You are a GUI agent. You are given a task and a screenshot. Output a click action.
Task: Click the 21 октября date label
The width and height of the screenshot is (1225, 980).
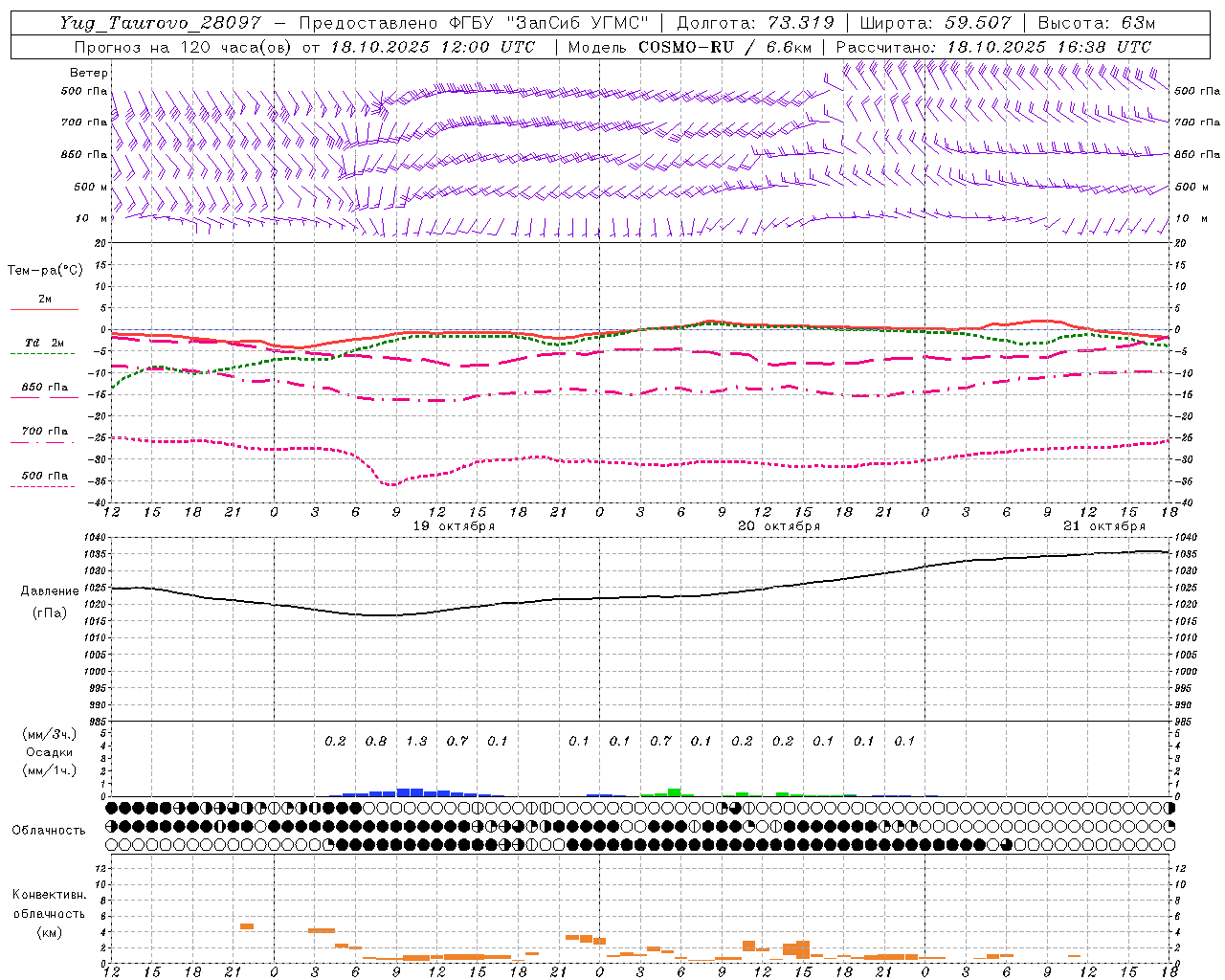tap(1104, 526)
